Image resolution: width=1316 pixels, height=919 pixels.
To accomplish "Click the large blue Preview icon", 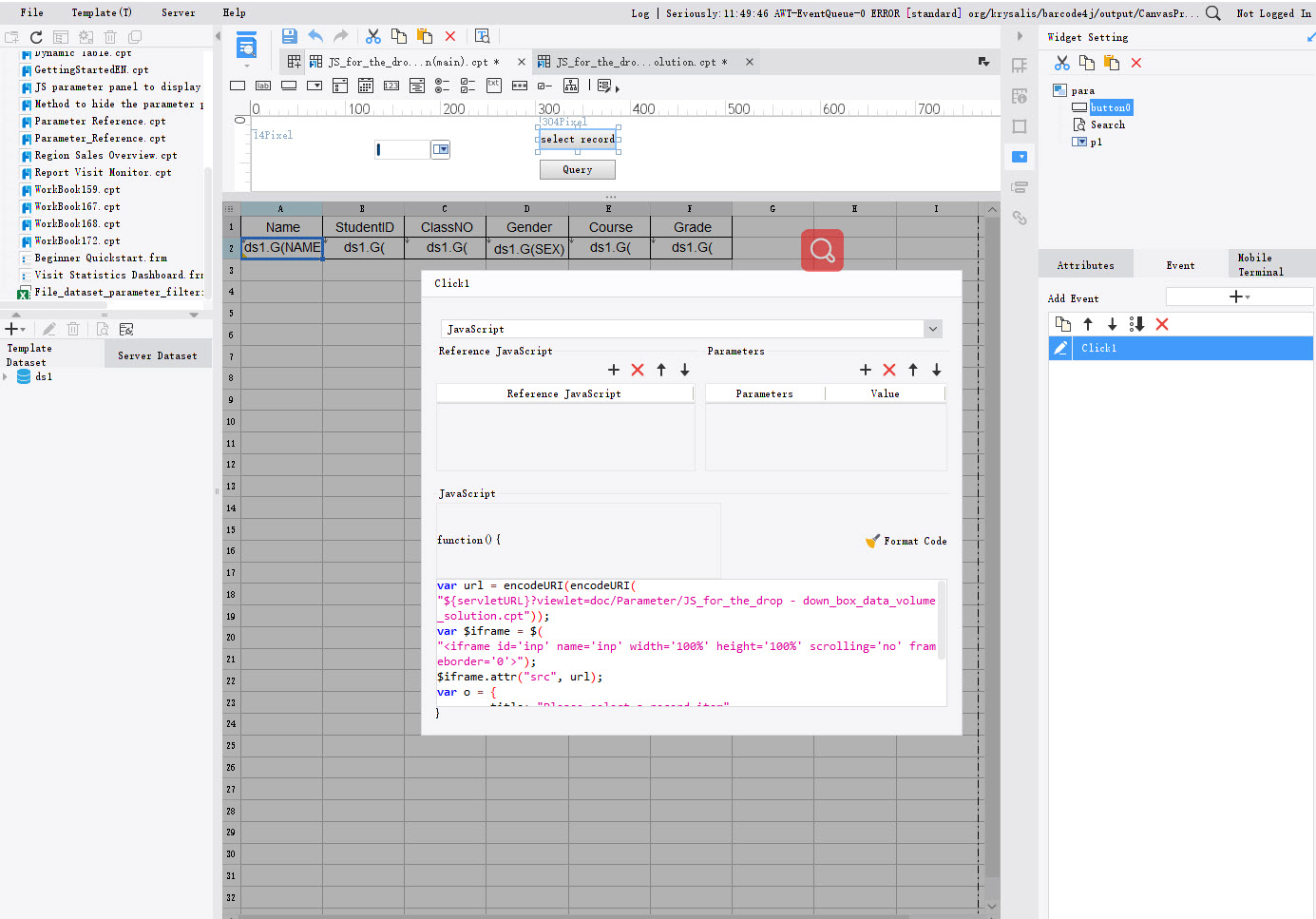I will click(246, 45).
